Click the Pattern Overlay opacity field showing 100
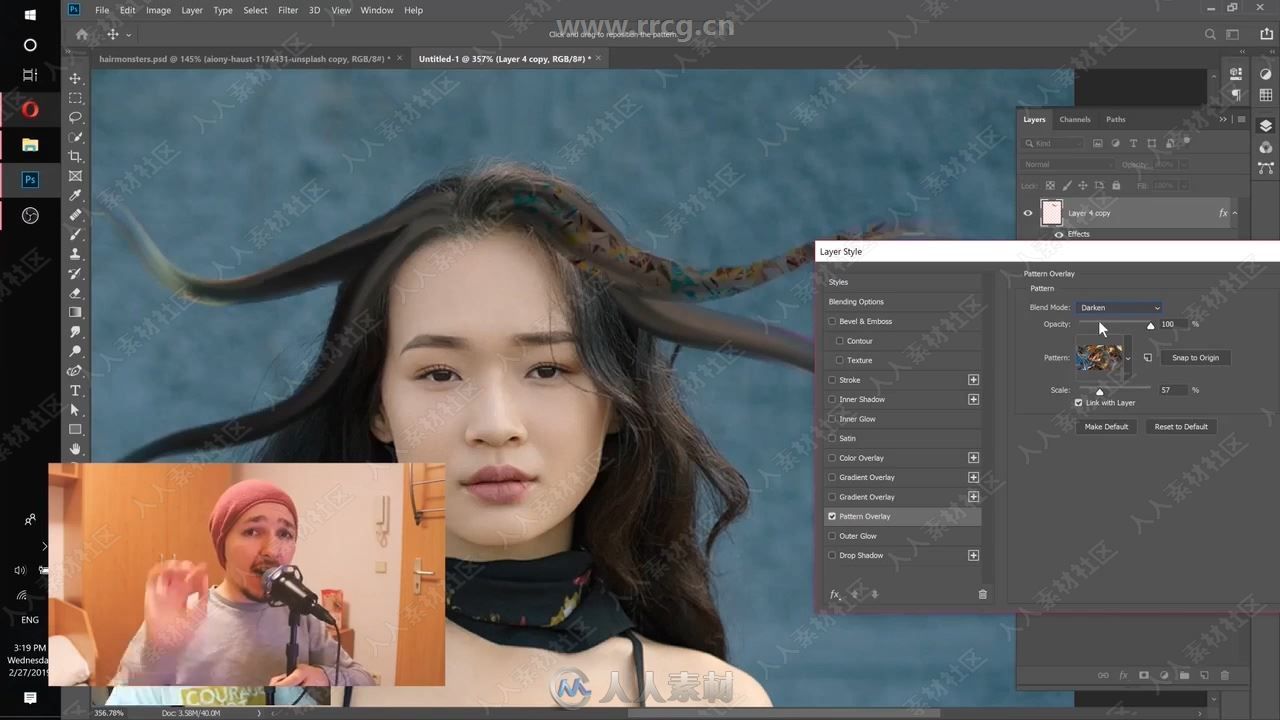The image size is (1280, 720). tap(1173, 324)
